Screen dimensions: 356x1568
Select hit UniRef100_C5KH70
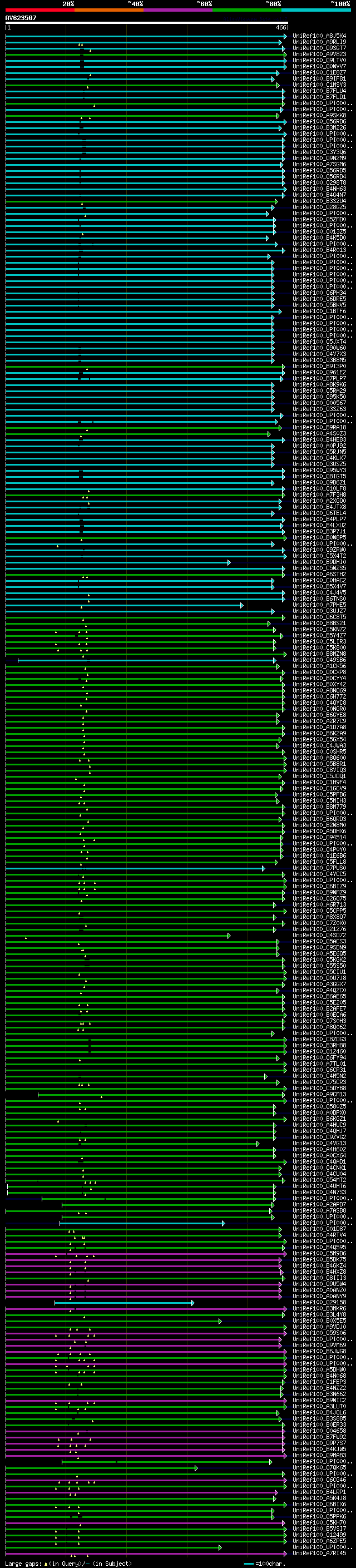coord(319,1522)
